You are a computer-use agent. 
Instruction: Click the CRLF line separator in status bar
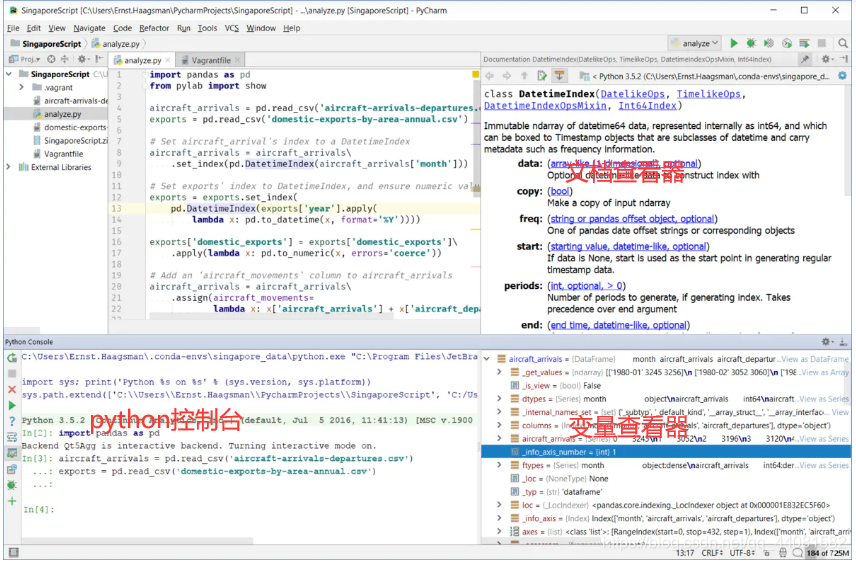point(712,552)
